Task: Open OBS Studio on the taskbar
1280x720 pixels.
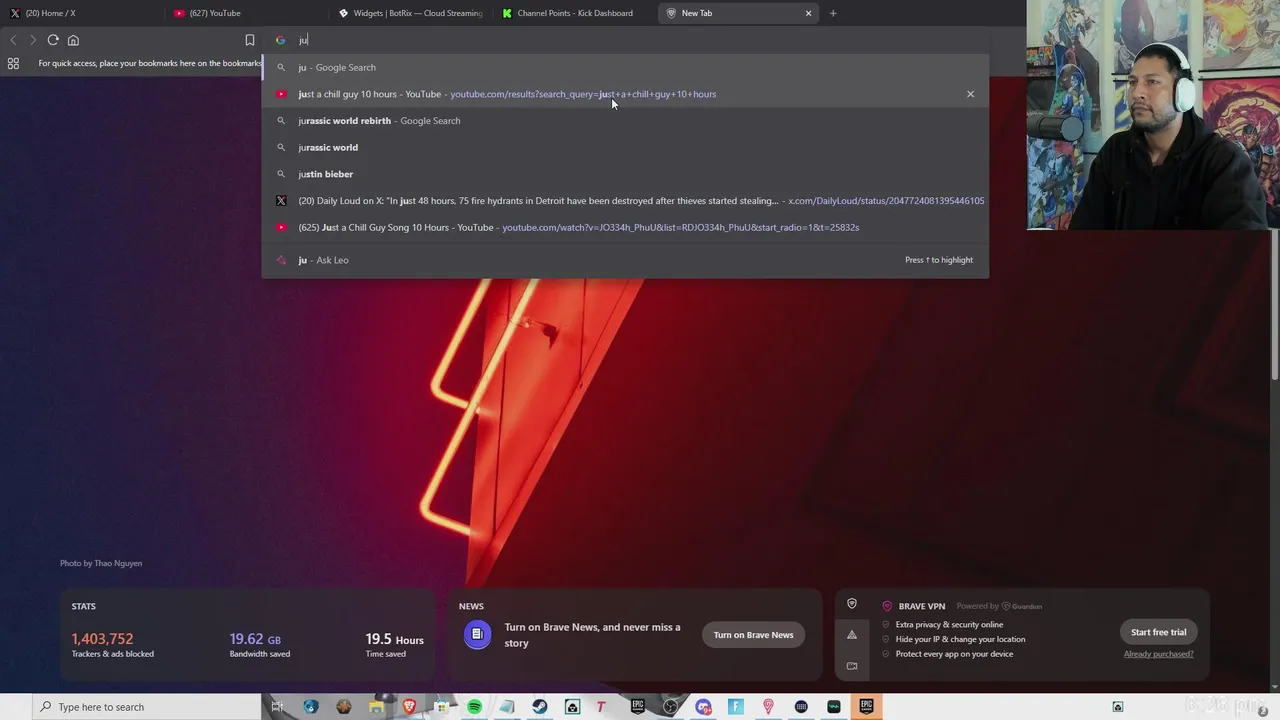Action: (670, 707)
